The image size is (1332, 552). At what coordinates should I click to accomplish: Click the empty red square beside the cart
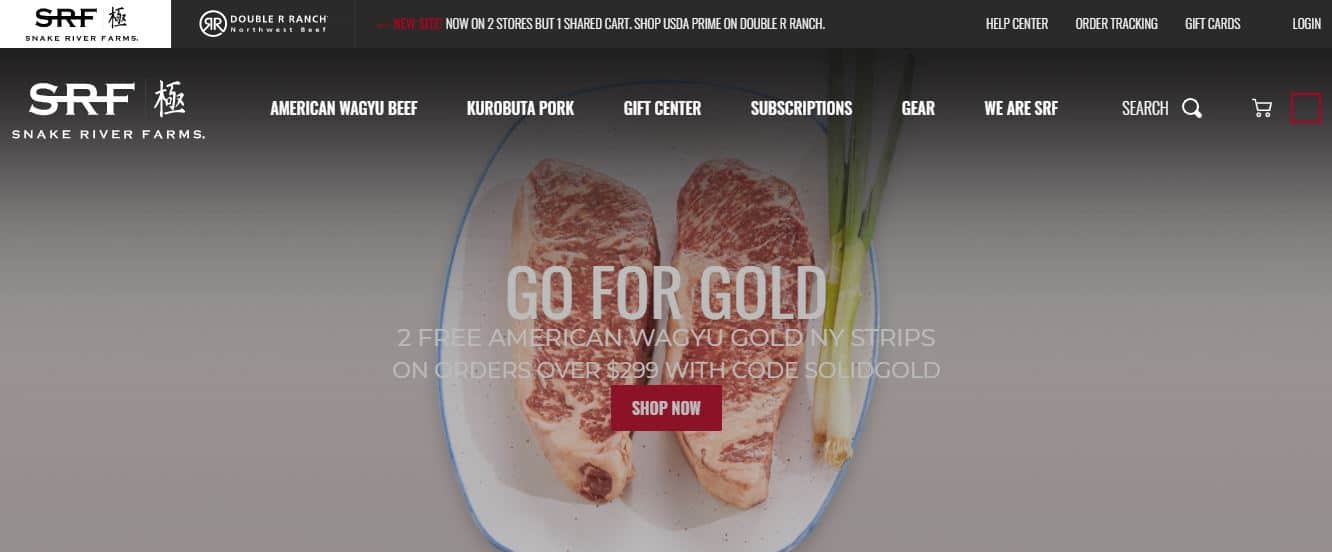(1306, 108)
